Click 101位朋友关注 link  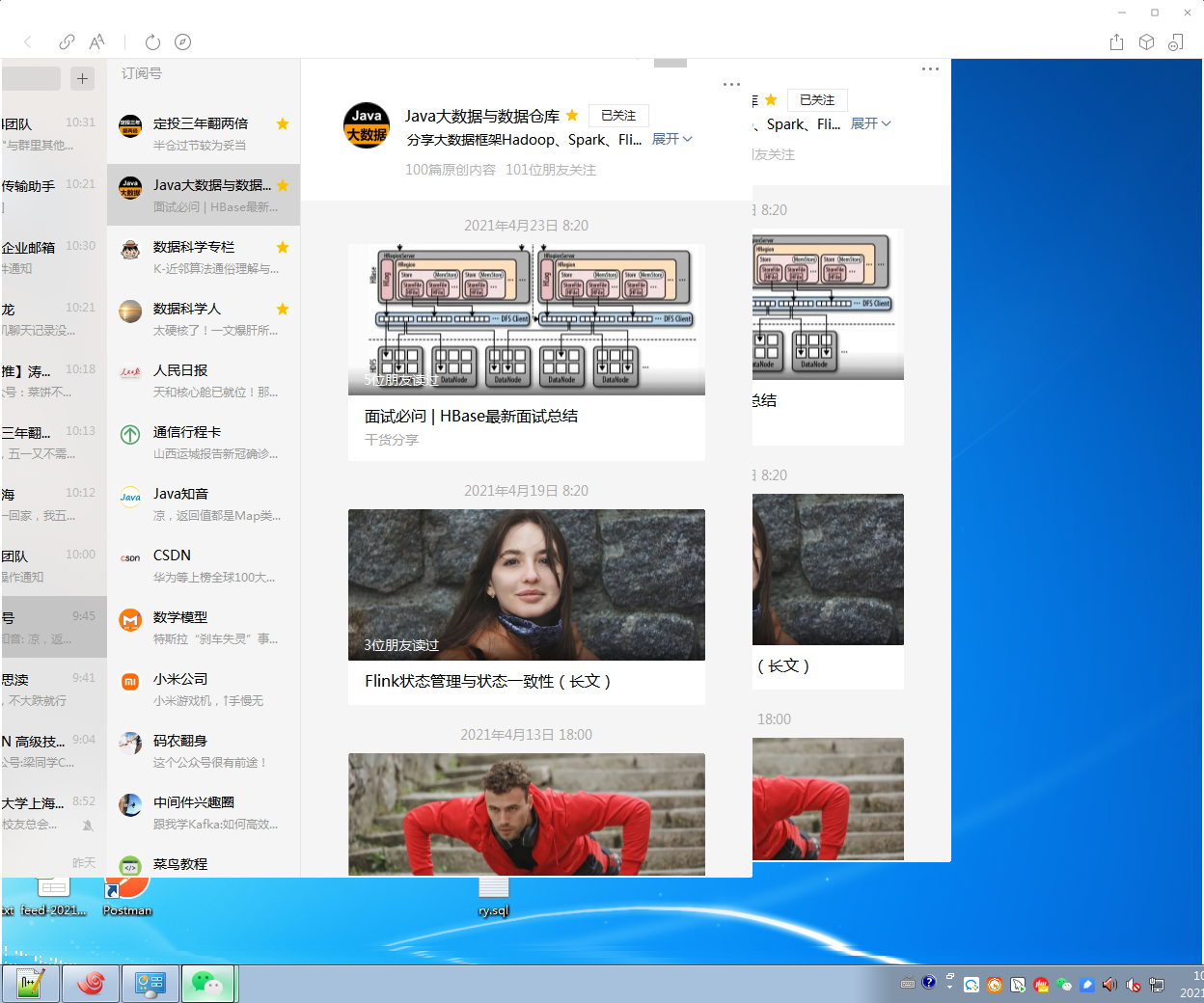[551, 170]
